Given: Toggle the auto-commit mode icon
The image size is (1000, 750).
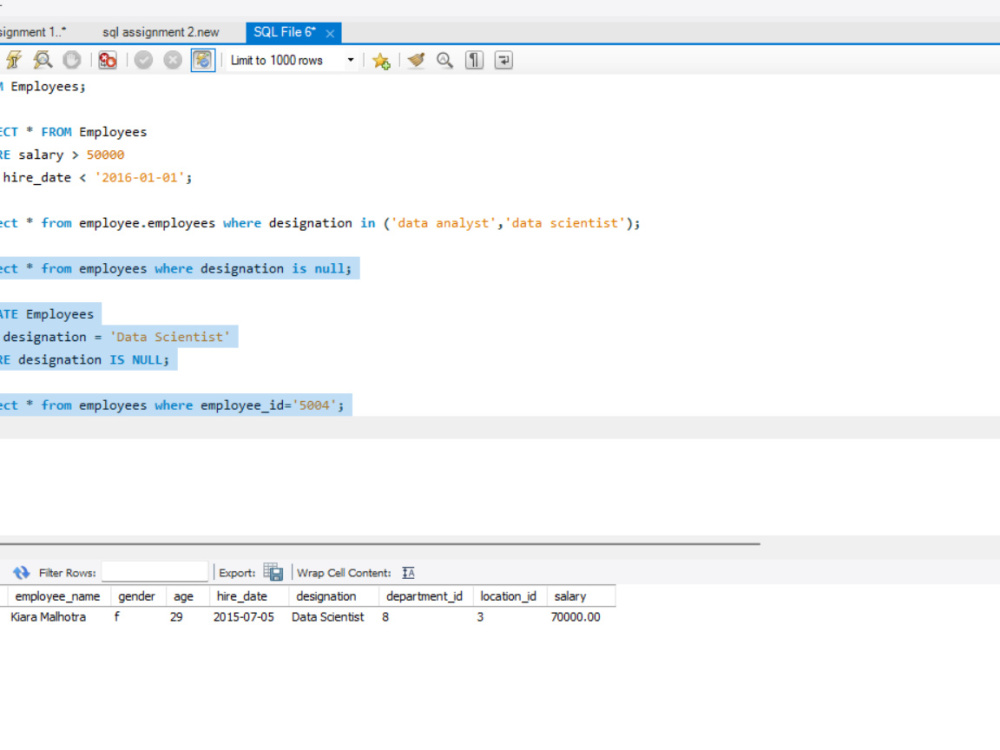Looking at the screenshot, I should point(203,60).
